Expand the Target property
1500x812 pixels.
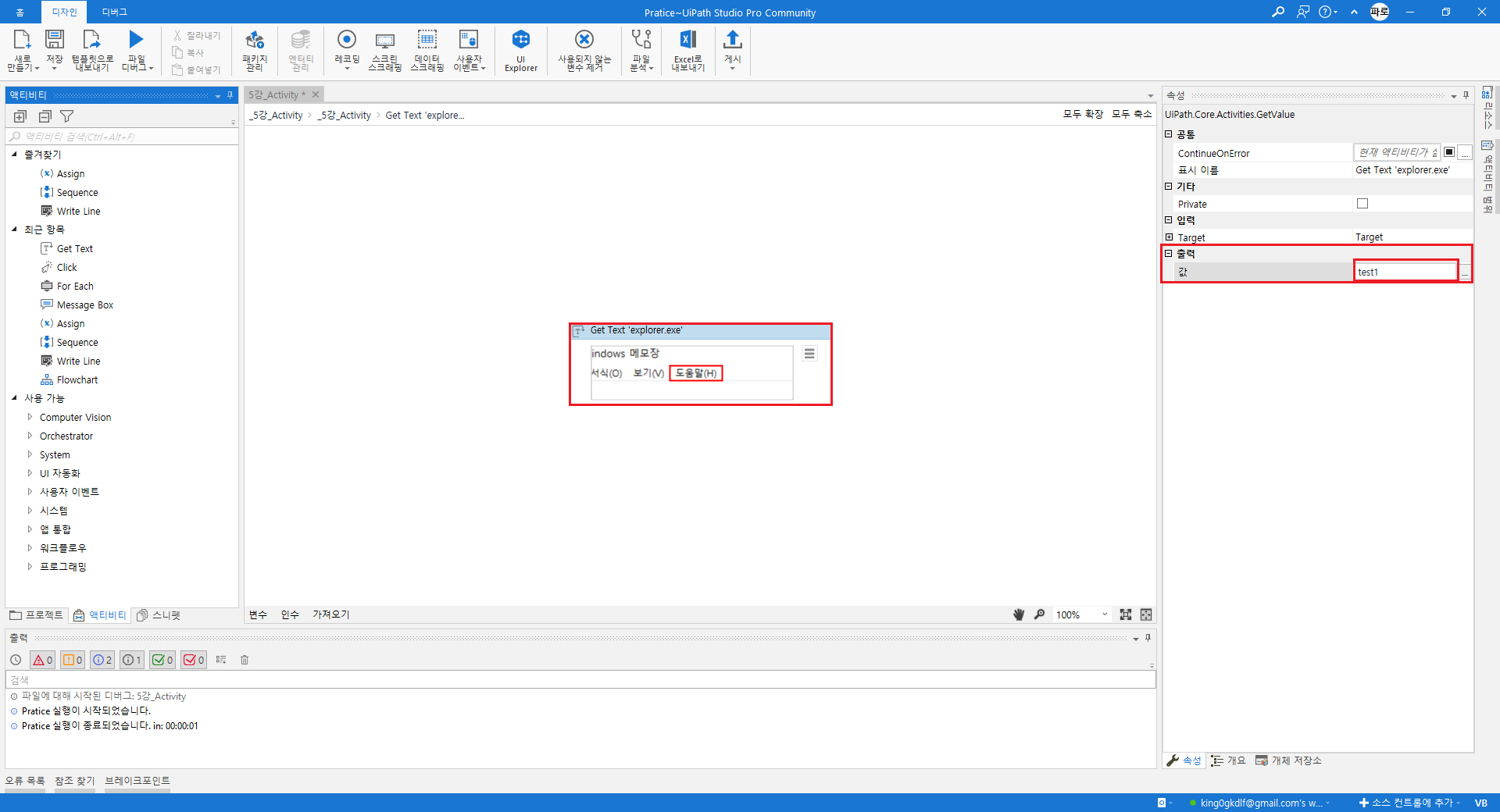click(x=1170, y=237)
